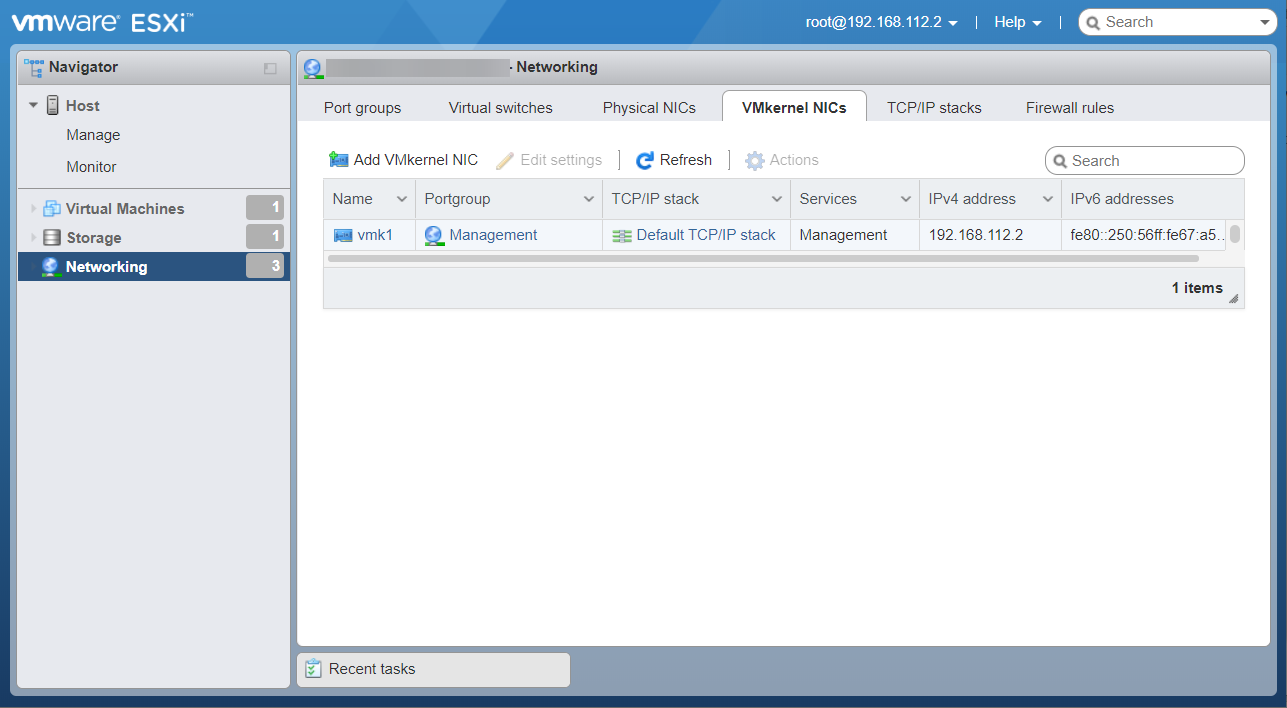Image resolution: width=1287 pixels, height=708 pixels.
Task: Click the '1 items' footer text
Action: click(x=1197, y=288)
